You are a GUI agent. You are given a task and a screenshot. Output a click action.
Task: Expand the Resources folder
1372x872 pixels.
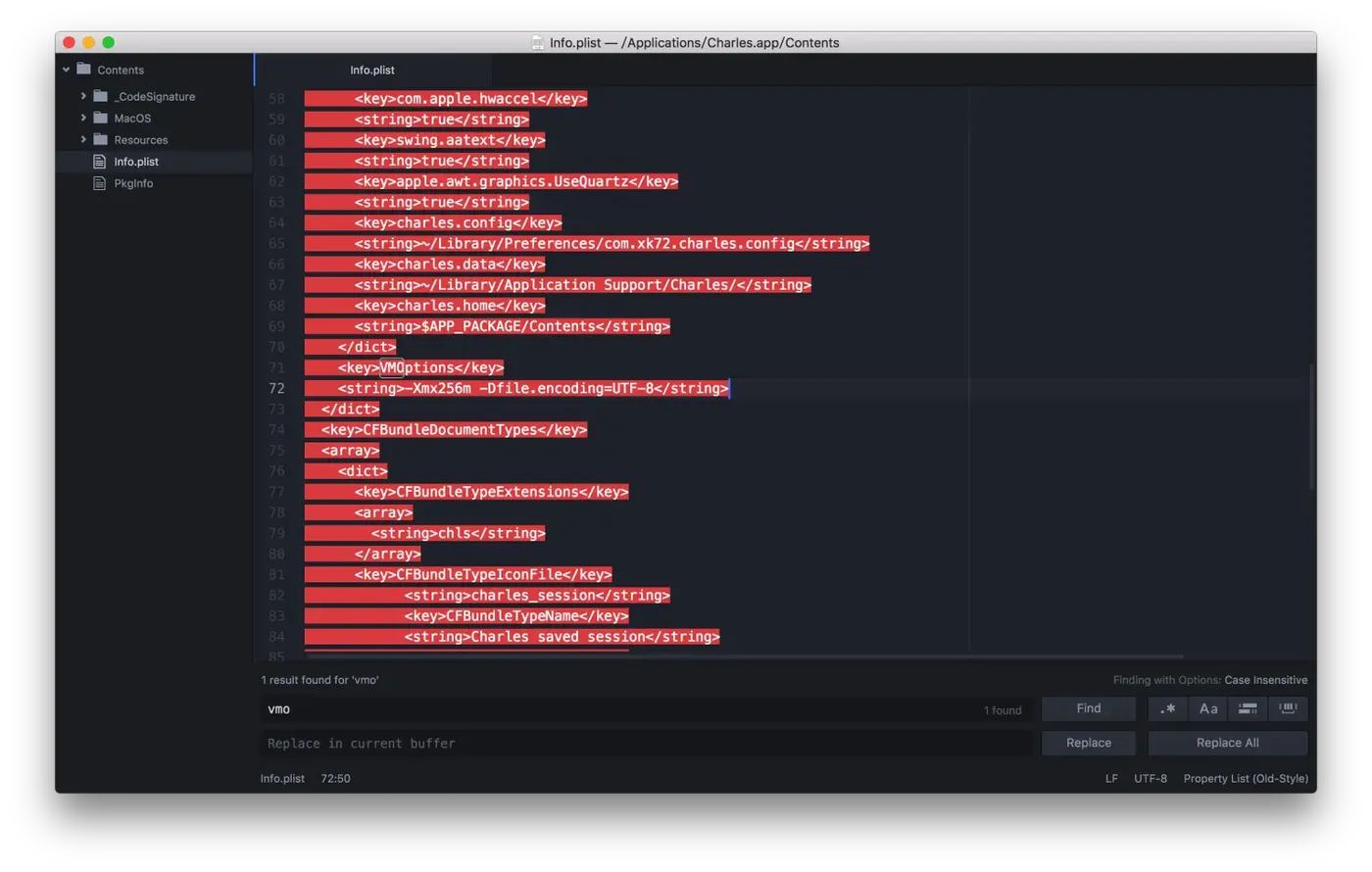click(x=83, y=139)
